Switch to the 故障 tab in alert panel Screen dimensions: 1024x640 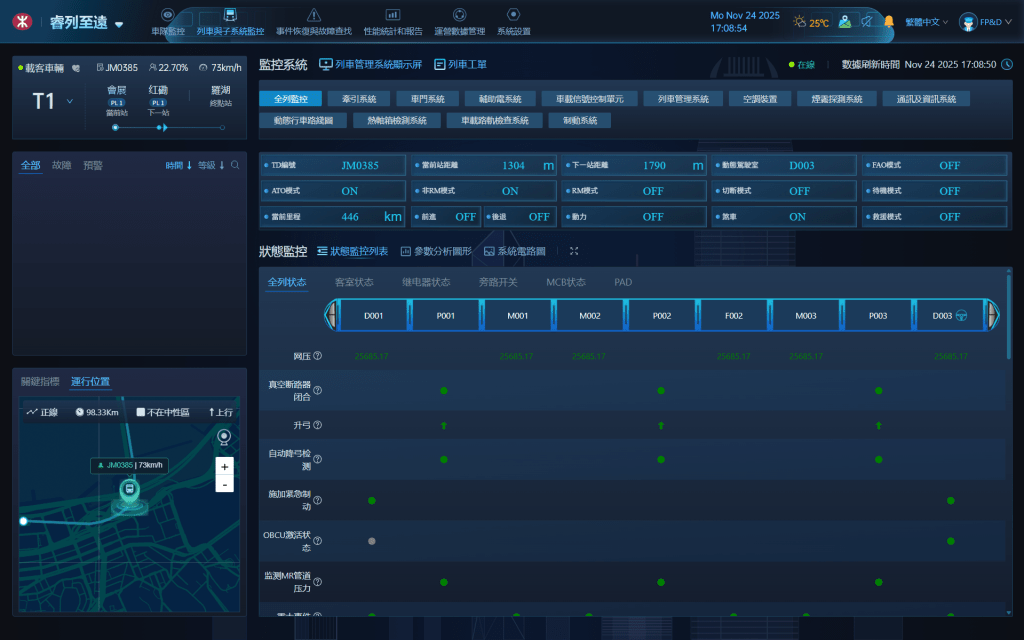61,163
